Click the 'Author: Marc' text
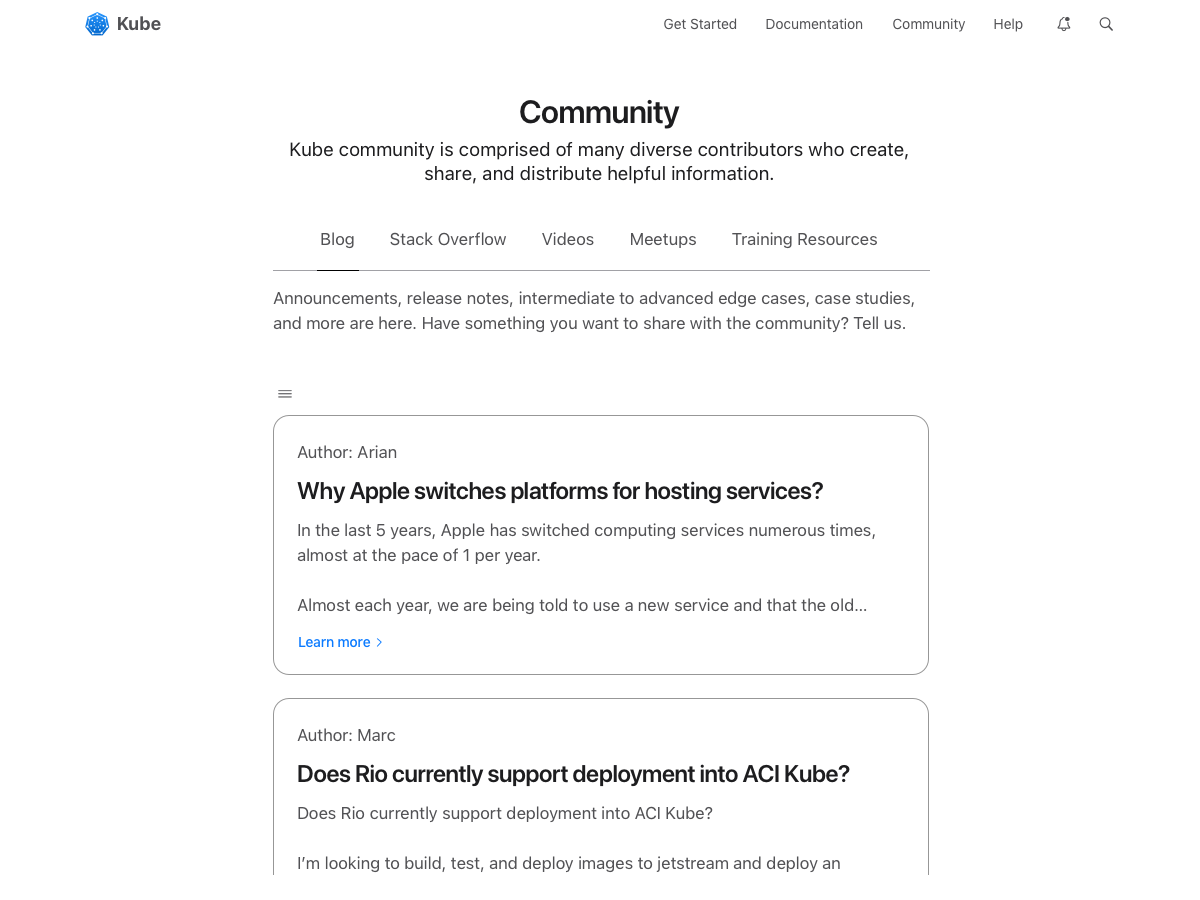This screenshot has width=1200, height=900. tap(346, 735)
